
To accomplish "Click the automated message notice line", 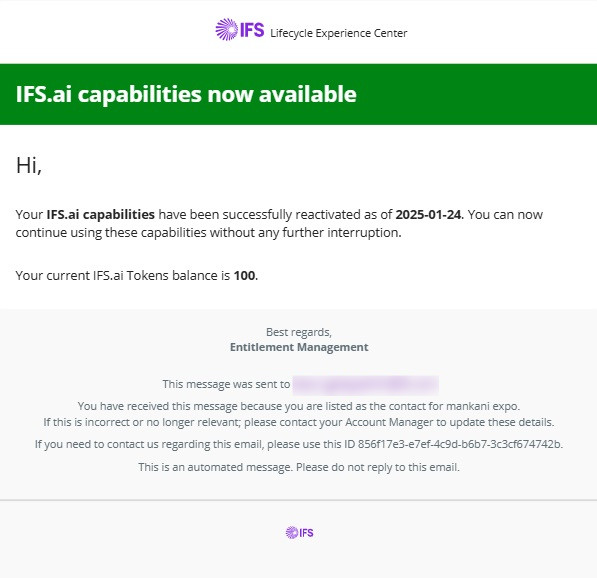I will 299,467.
